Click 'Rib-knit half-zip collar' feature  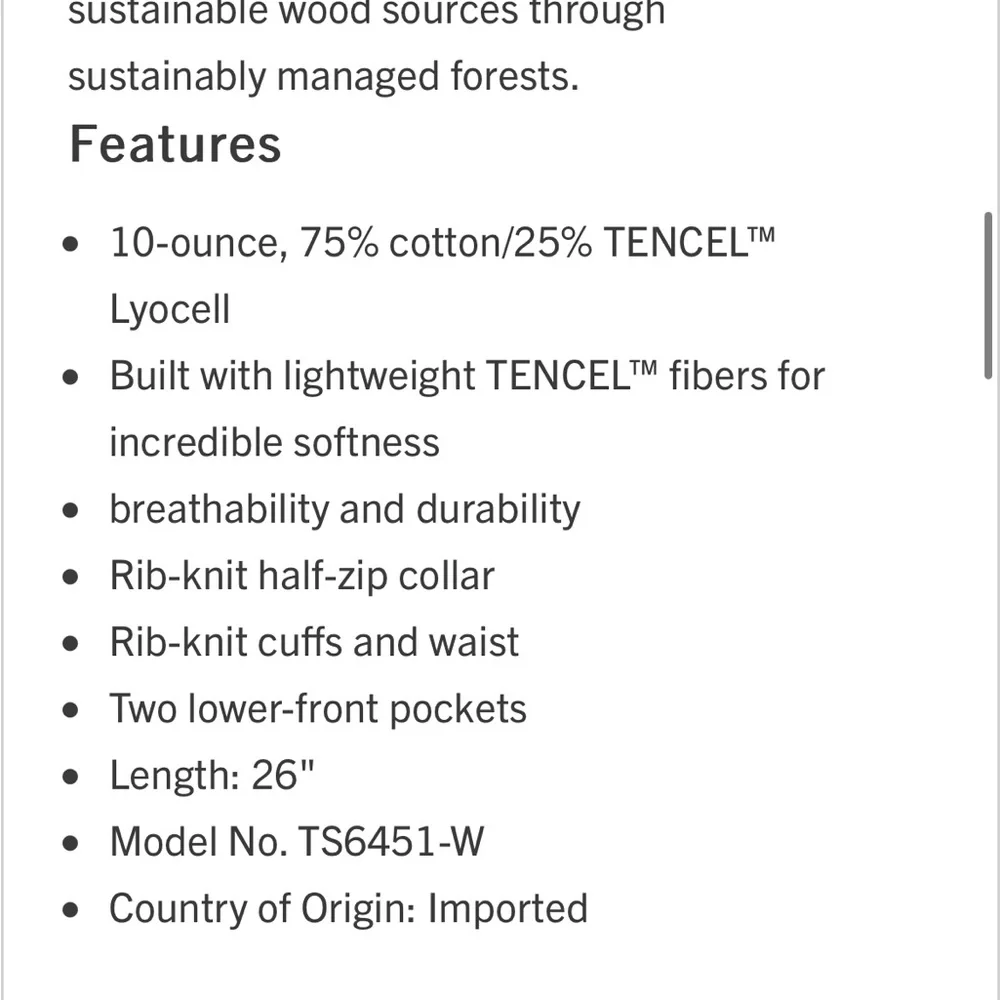pos(302,576)
